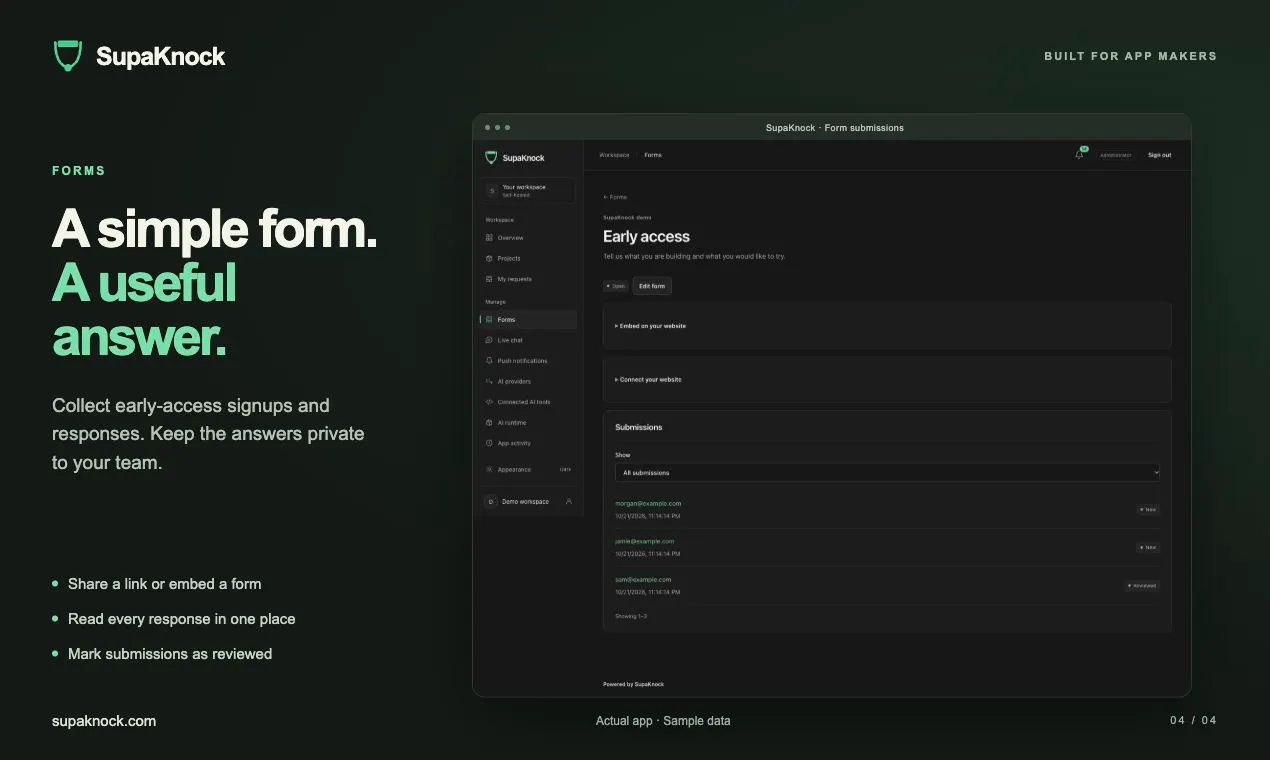
Task: Click the Connected AI tools code icon
Action: pyautogui.click(x=489, y=402)
